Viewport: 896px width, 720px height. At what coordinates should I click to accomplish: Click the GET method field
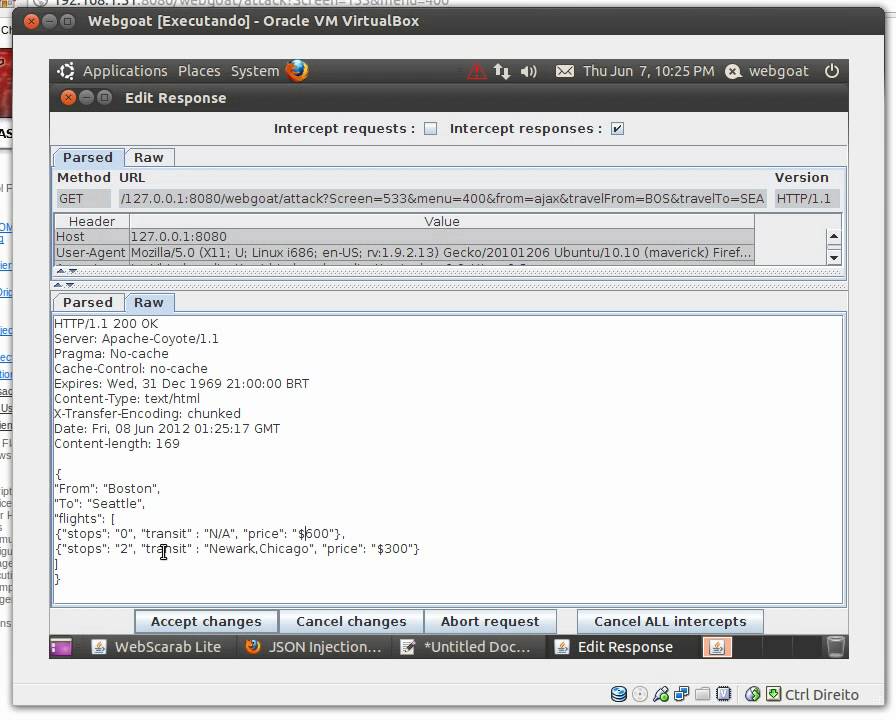point(83,199)
